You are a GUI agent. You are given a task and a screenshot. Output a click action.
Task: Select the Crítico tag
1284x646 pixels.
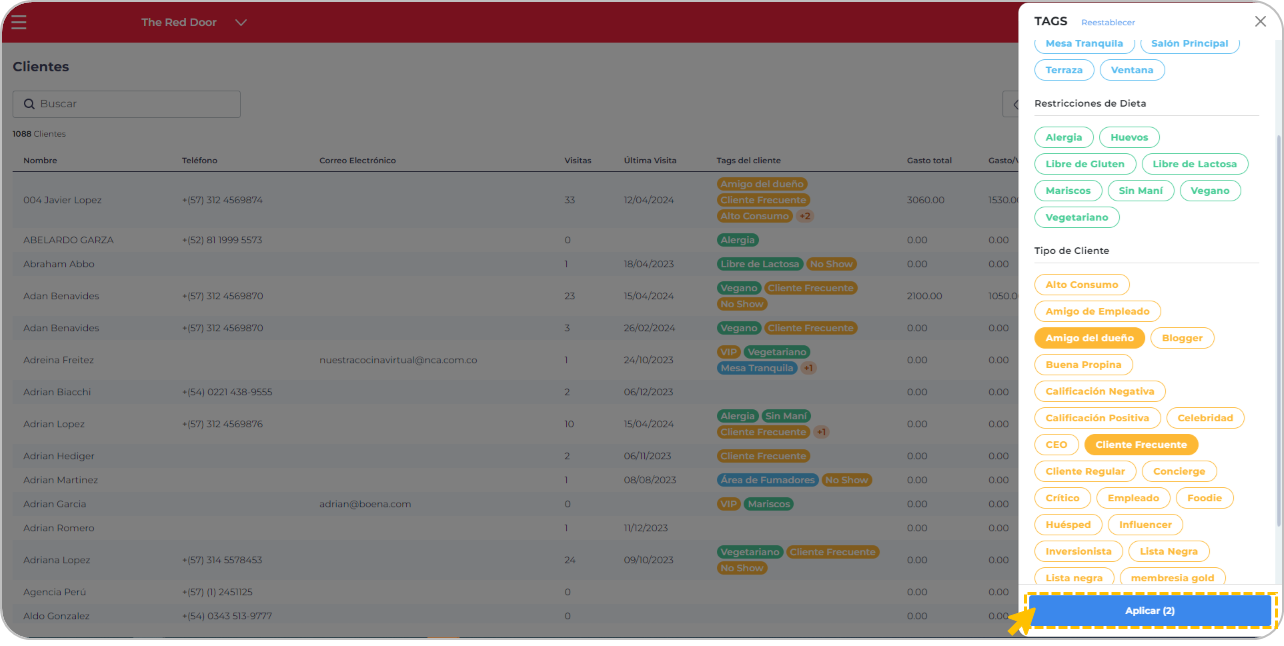point(1063,498)
